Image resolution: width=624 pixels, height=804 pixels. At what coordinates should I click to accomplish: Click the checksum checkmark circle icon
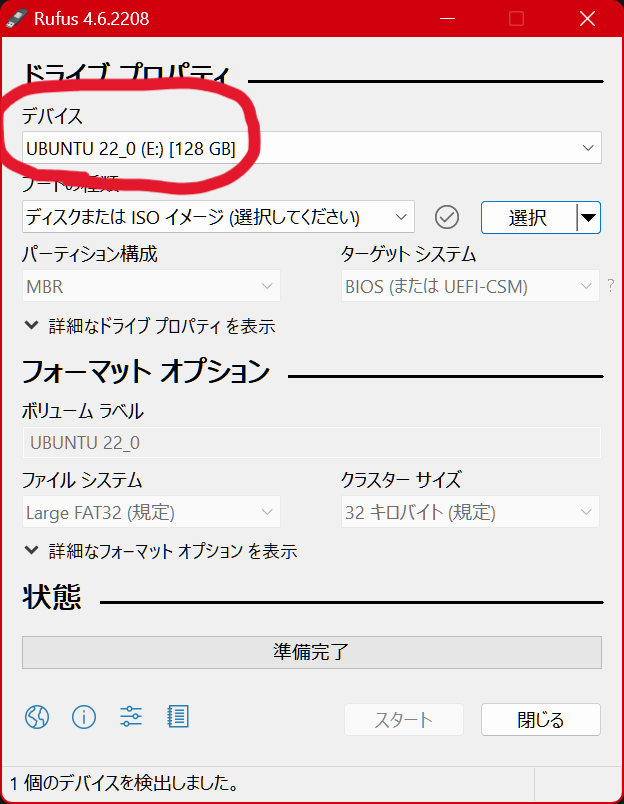pyautogui.click(x=447, y=217)
